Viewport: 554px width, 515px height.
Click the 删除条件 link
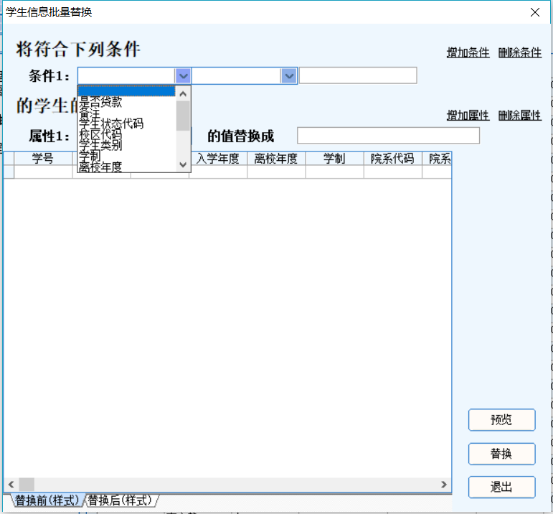520,53
